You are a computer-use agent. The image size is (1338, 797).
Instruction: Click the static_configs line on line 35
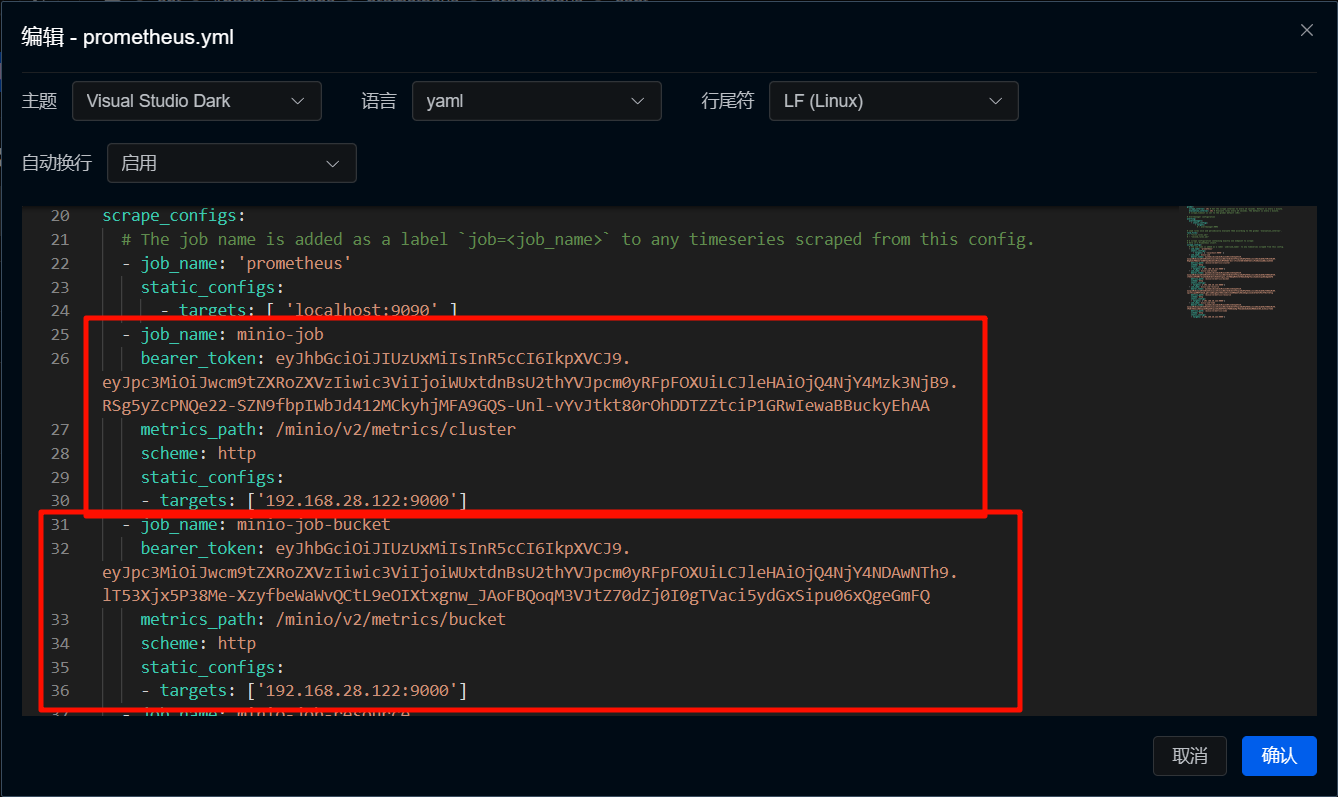[212, 667]
